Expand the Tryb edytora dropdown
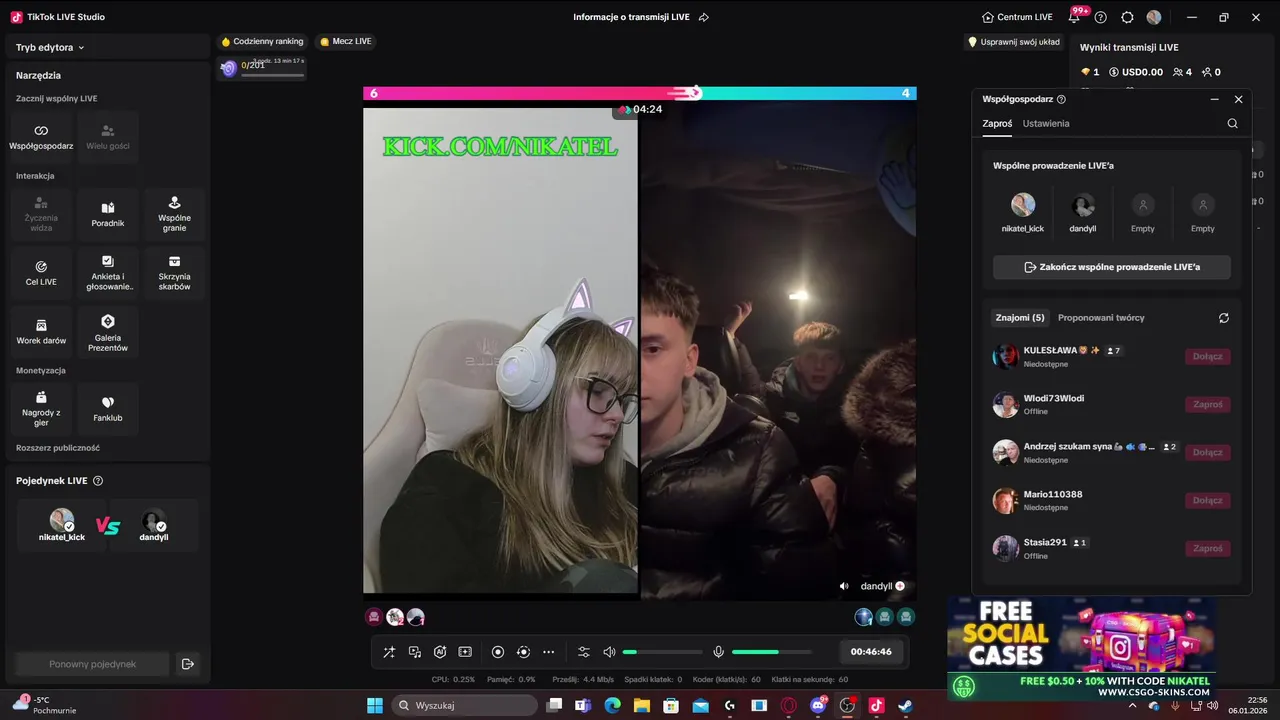 point(50,47)
